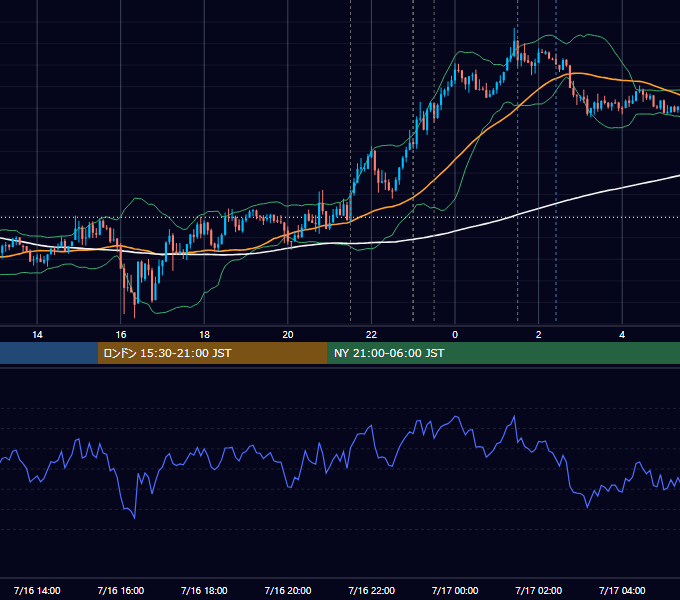Click hour label 18 on price chart axis
This screenshot has height=600, width=680.
204,335
